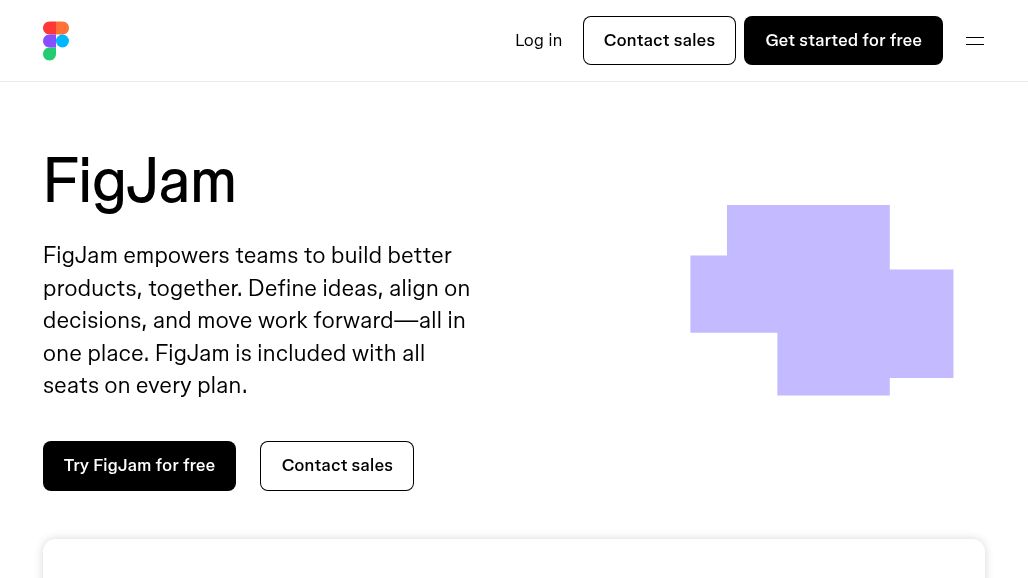This screenshot has width=1028, height=578.
Task: Open the hamburger navigation menu
Action: 974,41
